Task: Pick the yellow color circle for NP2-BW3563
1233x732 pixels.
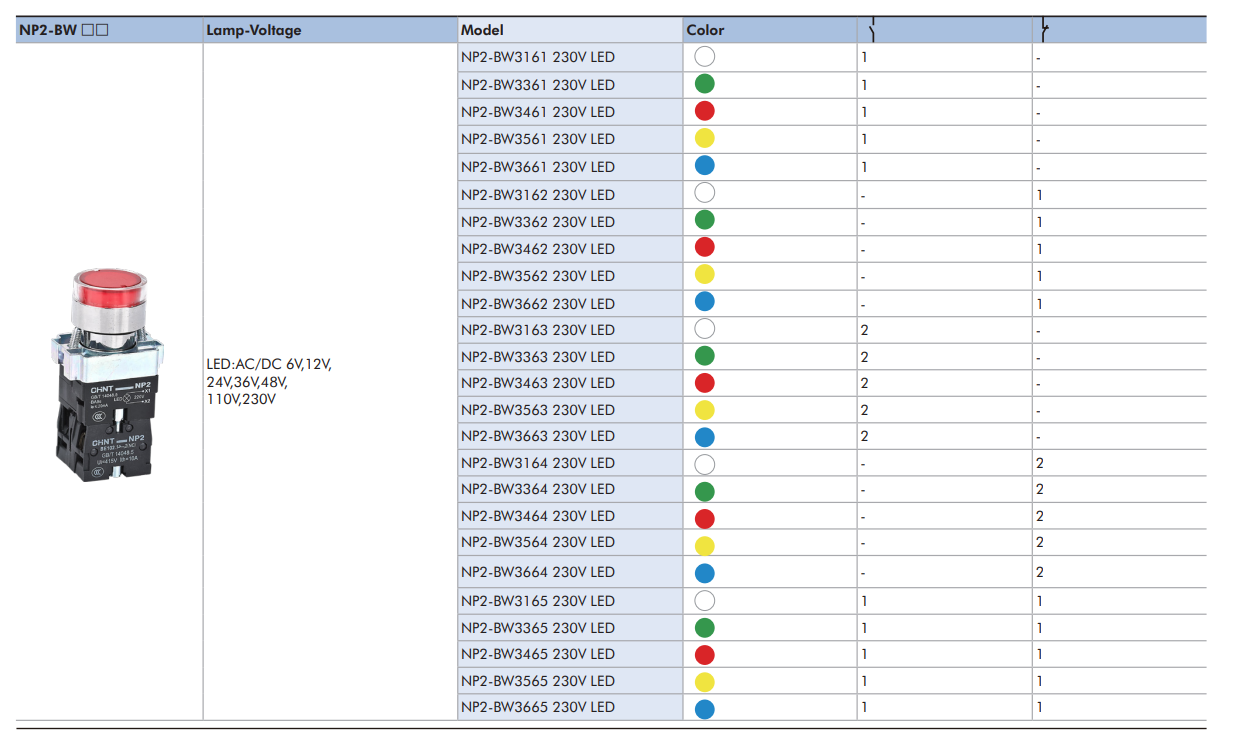Action: 705,410
